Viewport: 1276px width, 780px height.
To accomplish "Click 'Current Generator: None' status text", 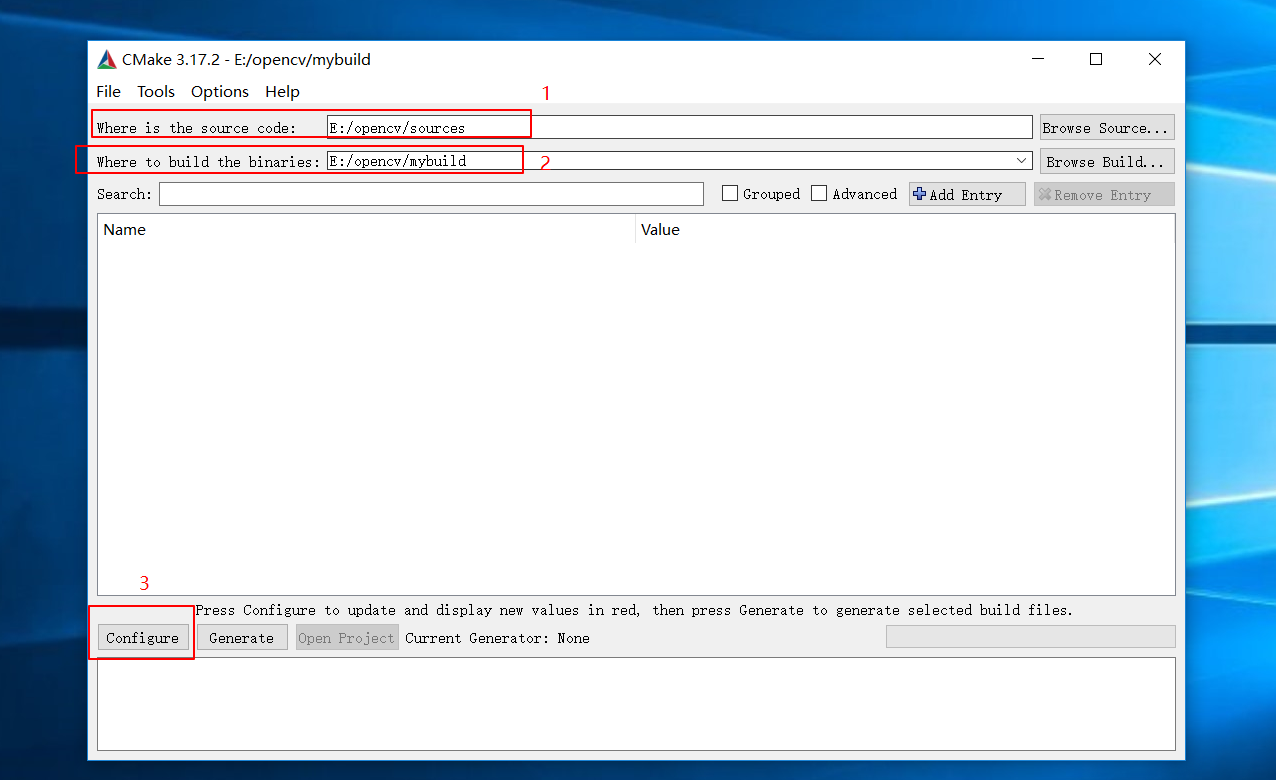I will (497, 638).
